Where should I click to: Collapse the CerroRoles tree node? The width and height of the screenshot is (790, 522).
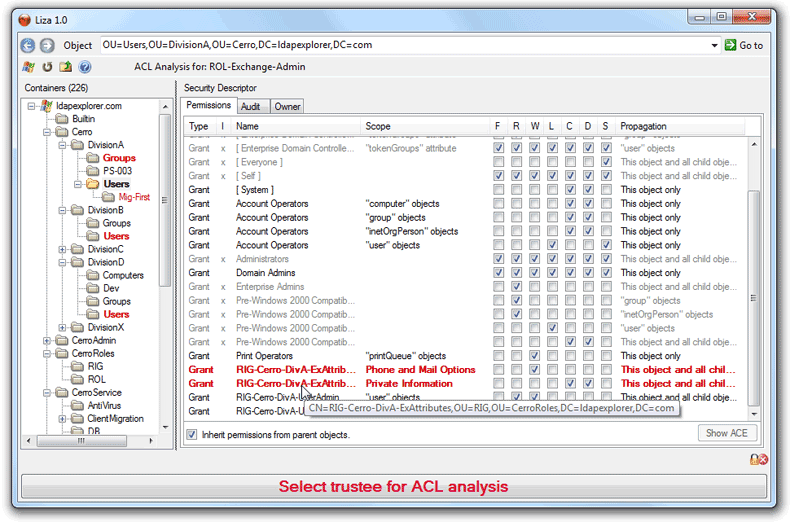pyautogui.click(x=47, y=354)
